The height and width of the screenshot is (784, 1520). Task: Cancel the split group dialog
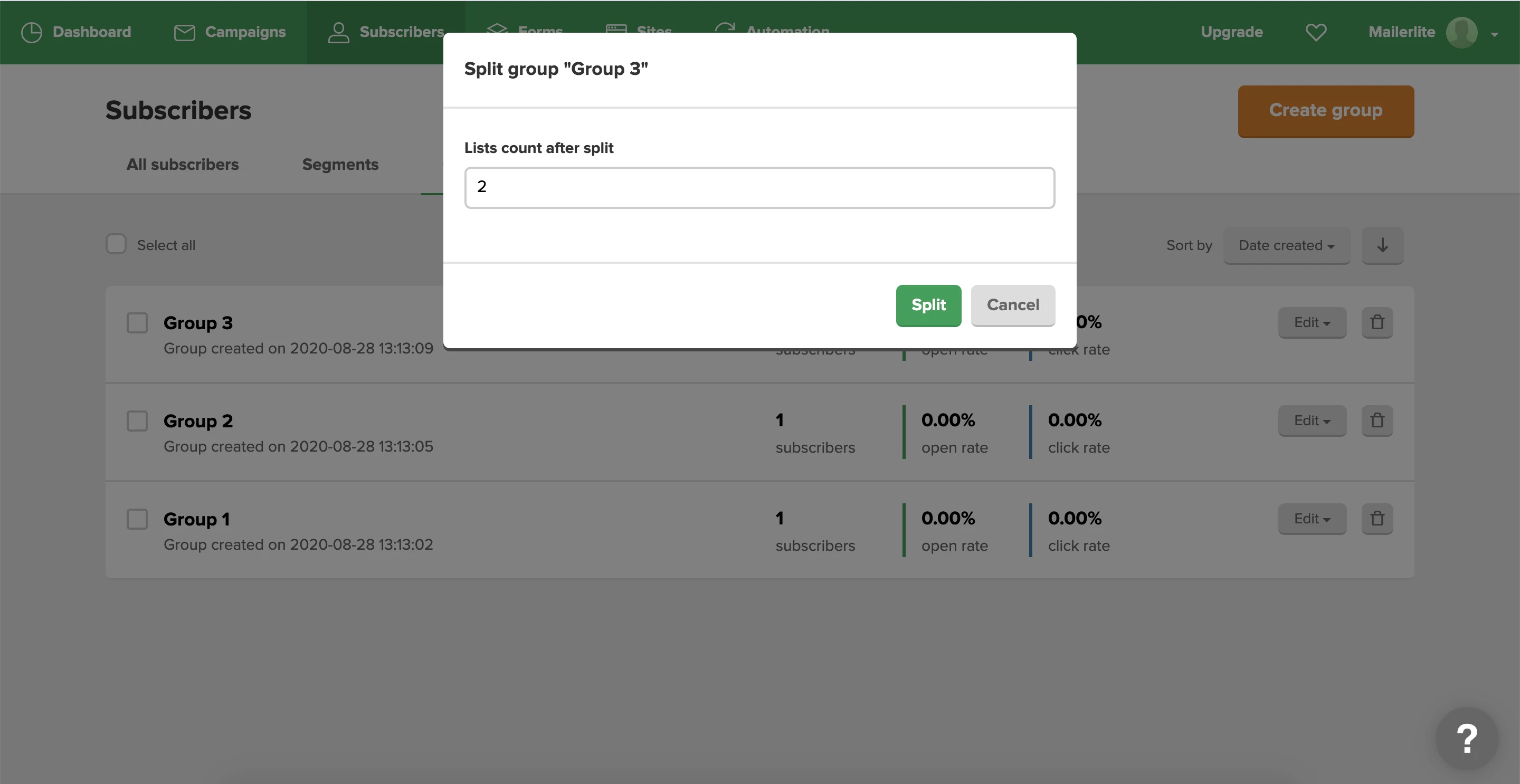pyautogui.click(x=1013, y=305)
